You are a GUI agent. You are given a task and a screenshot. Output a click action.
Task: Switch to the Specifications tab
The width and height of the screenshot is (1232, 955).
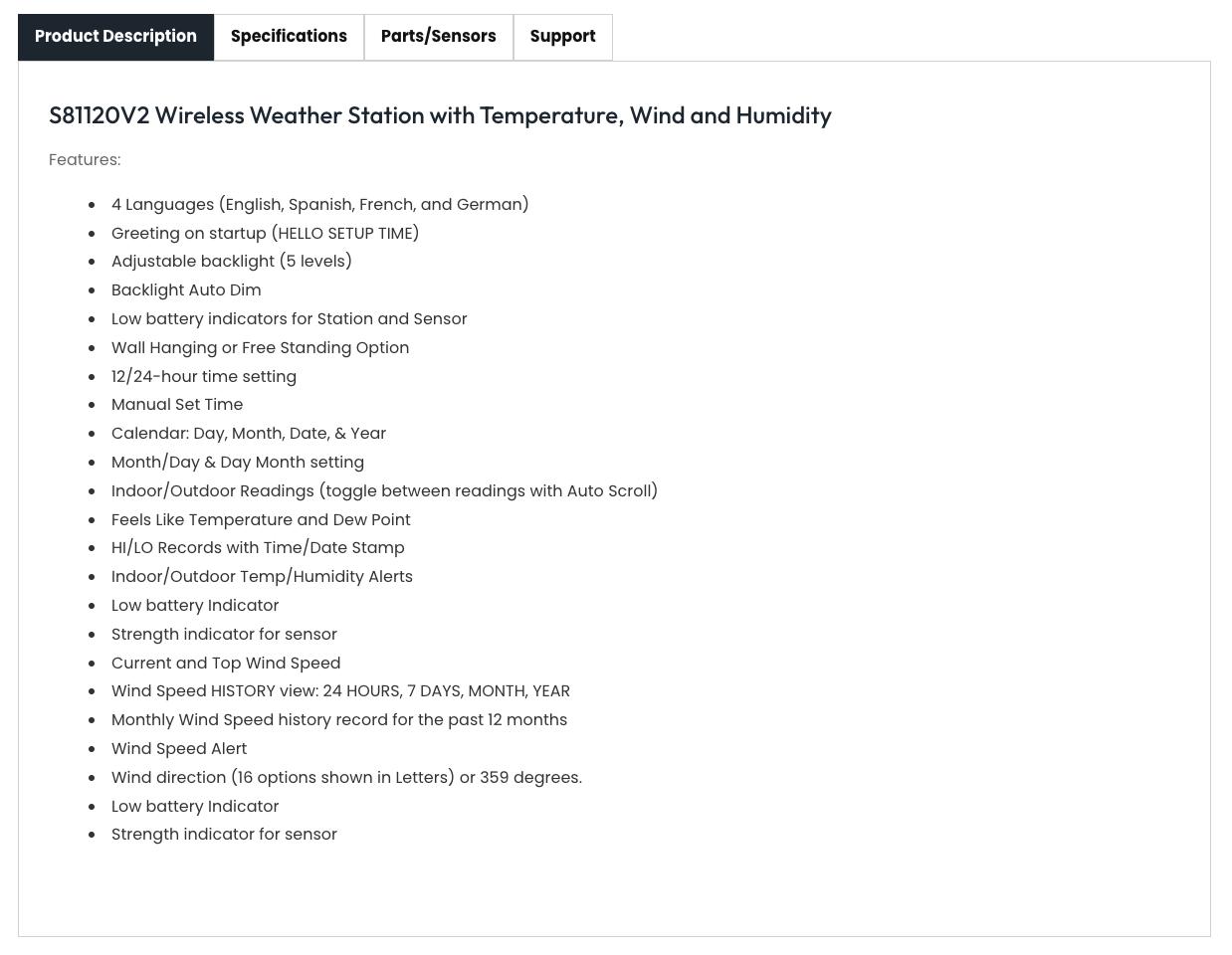[x=289, y=37]
